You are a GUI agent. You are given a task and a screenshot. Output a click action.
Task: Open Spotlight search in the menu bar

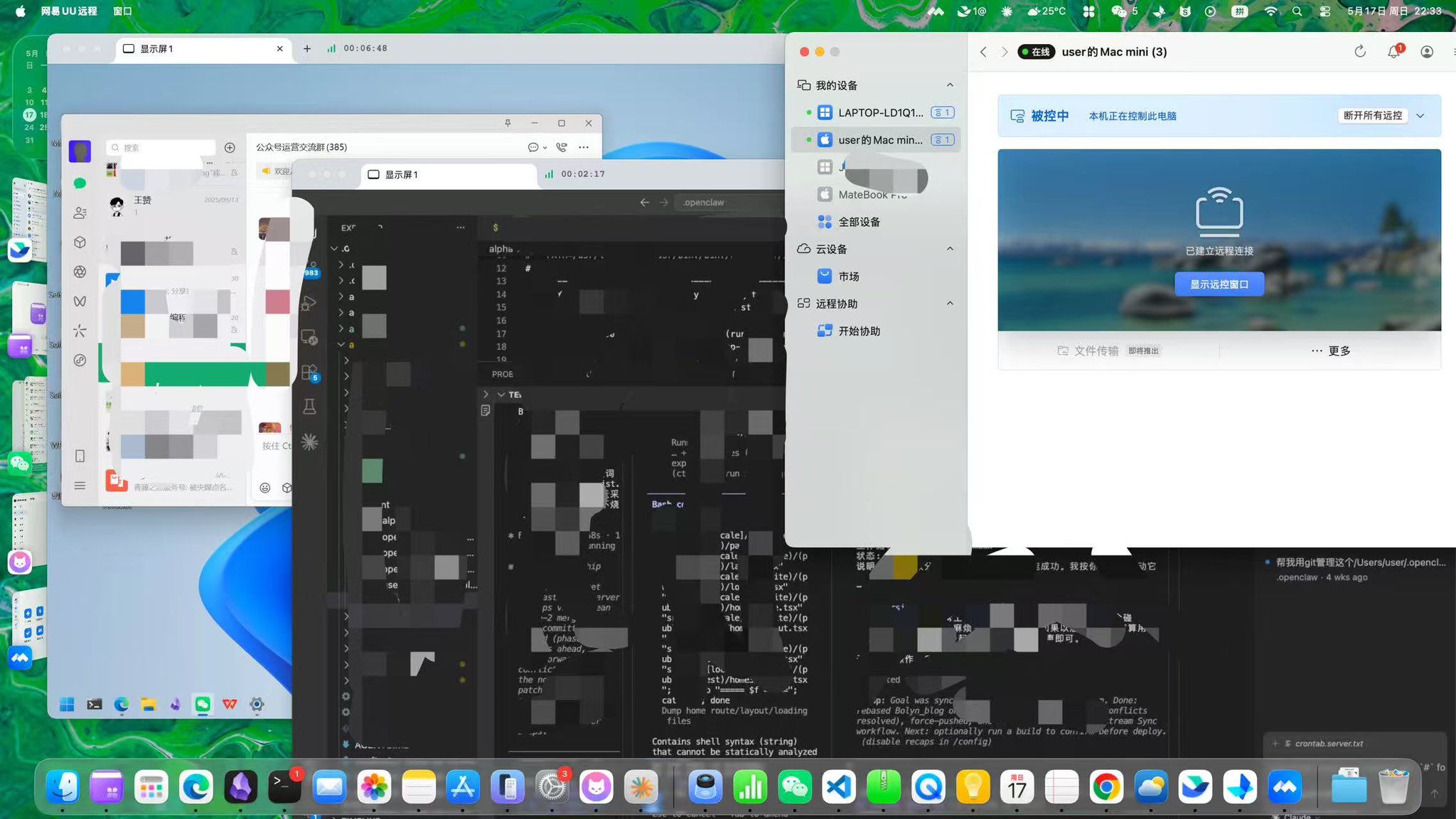pos(1297,11)
